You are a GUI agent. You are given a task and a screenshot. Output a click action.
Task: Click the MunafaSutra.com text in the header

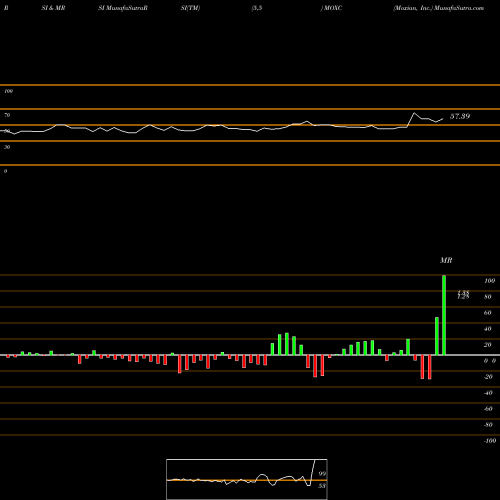(x=459, y=8)
